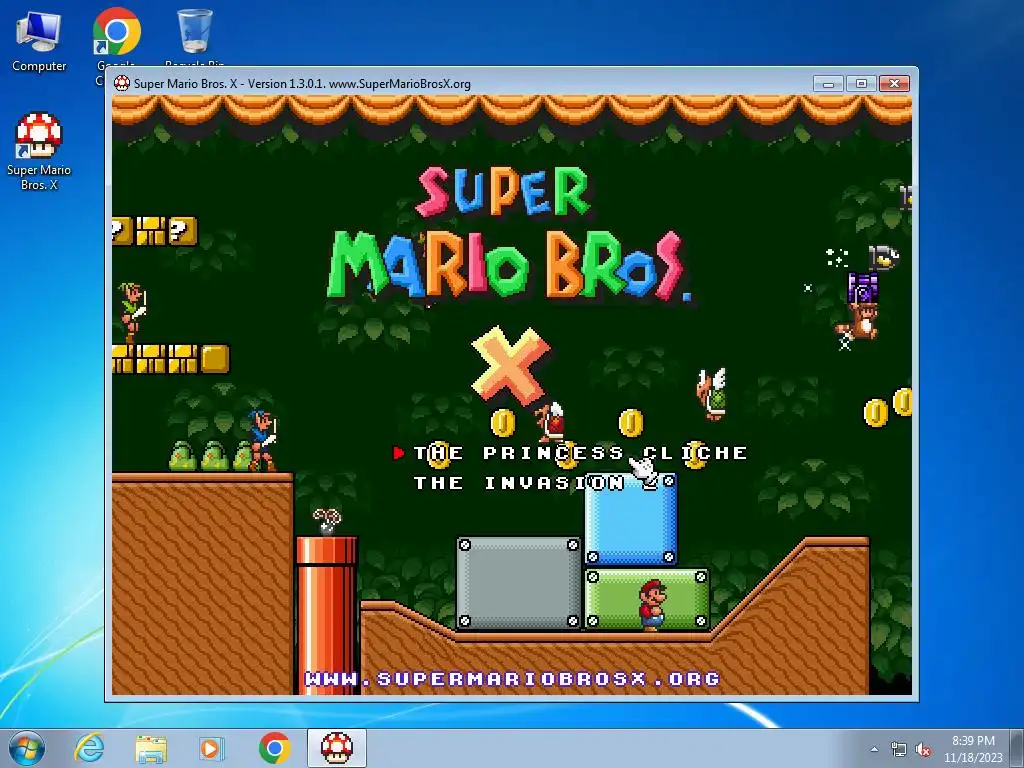Select THE INVASION 2 episode

pyautogui.click(x=536, y=483)
